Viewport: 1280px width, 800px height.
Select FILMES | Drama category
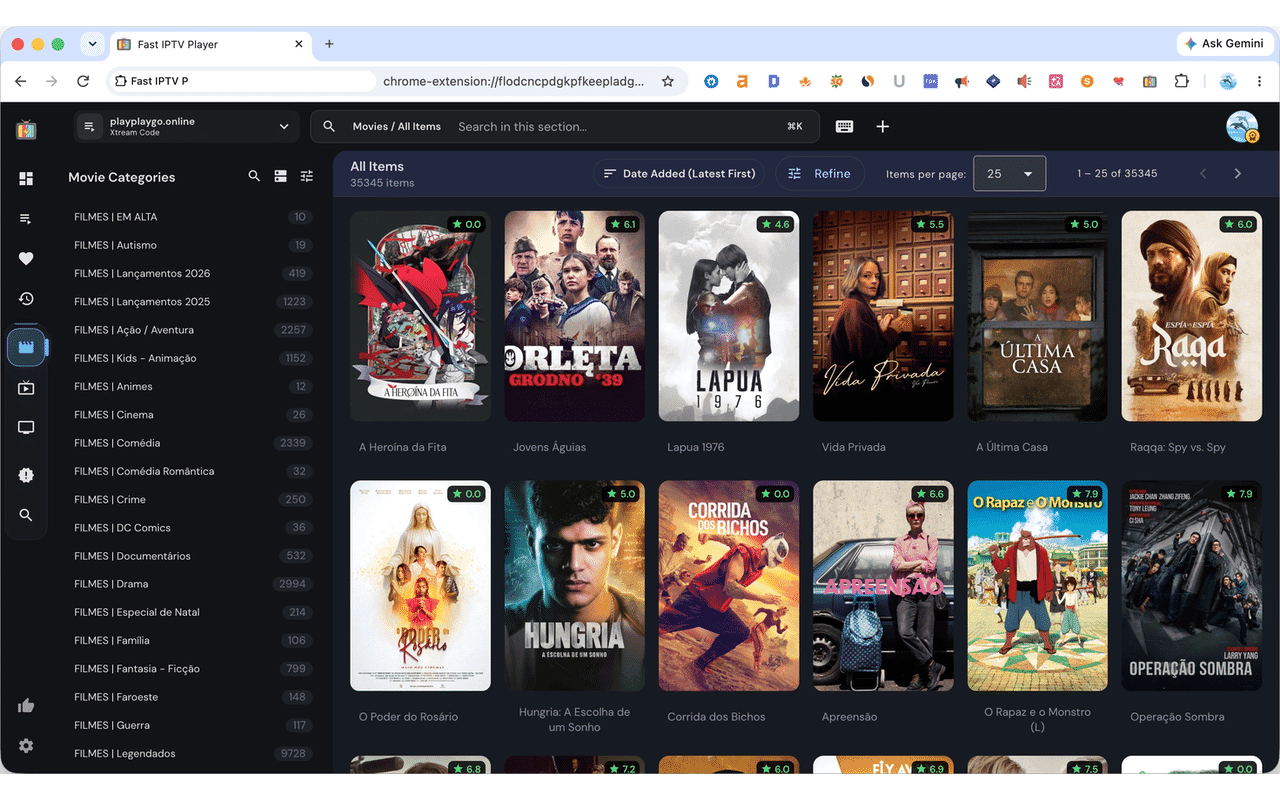click(x=190, y=584)
